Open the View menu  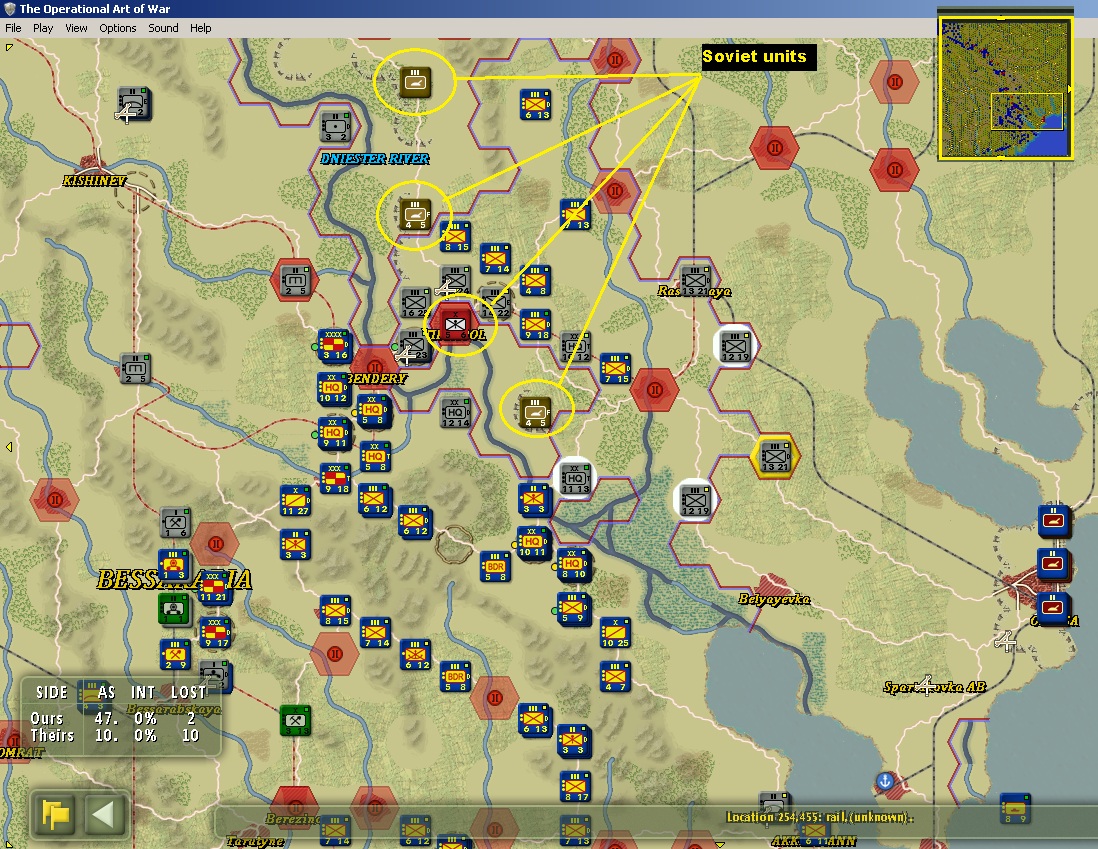[76, 28]
